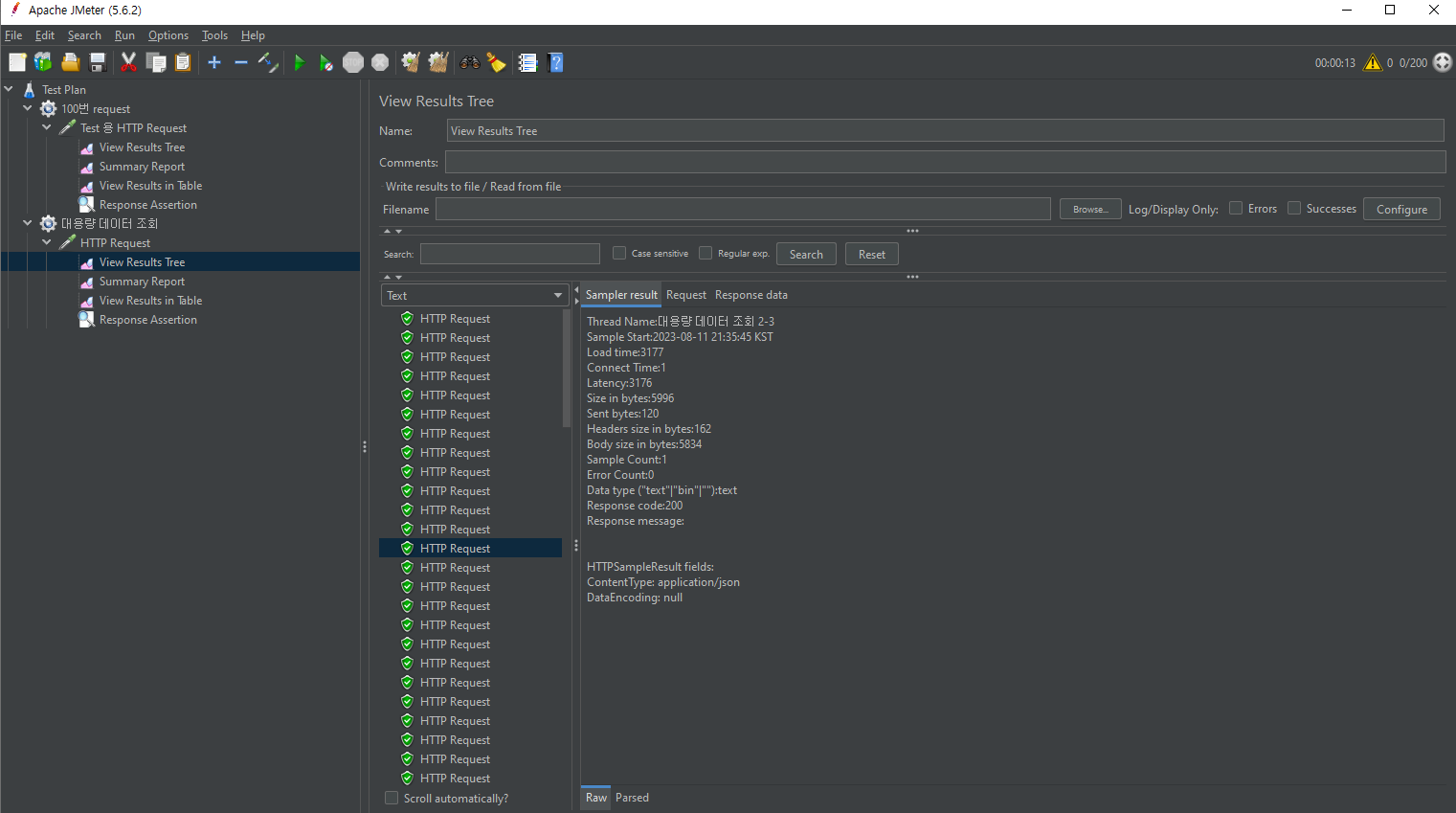Expand all tree nodes with plus icon
1456x813 pixels.
point(214,62)
